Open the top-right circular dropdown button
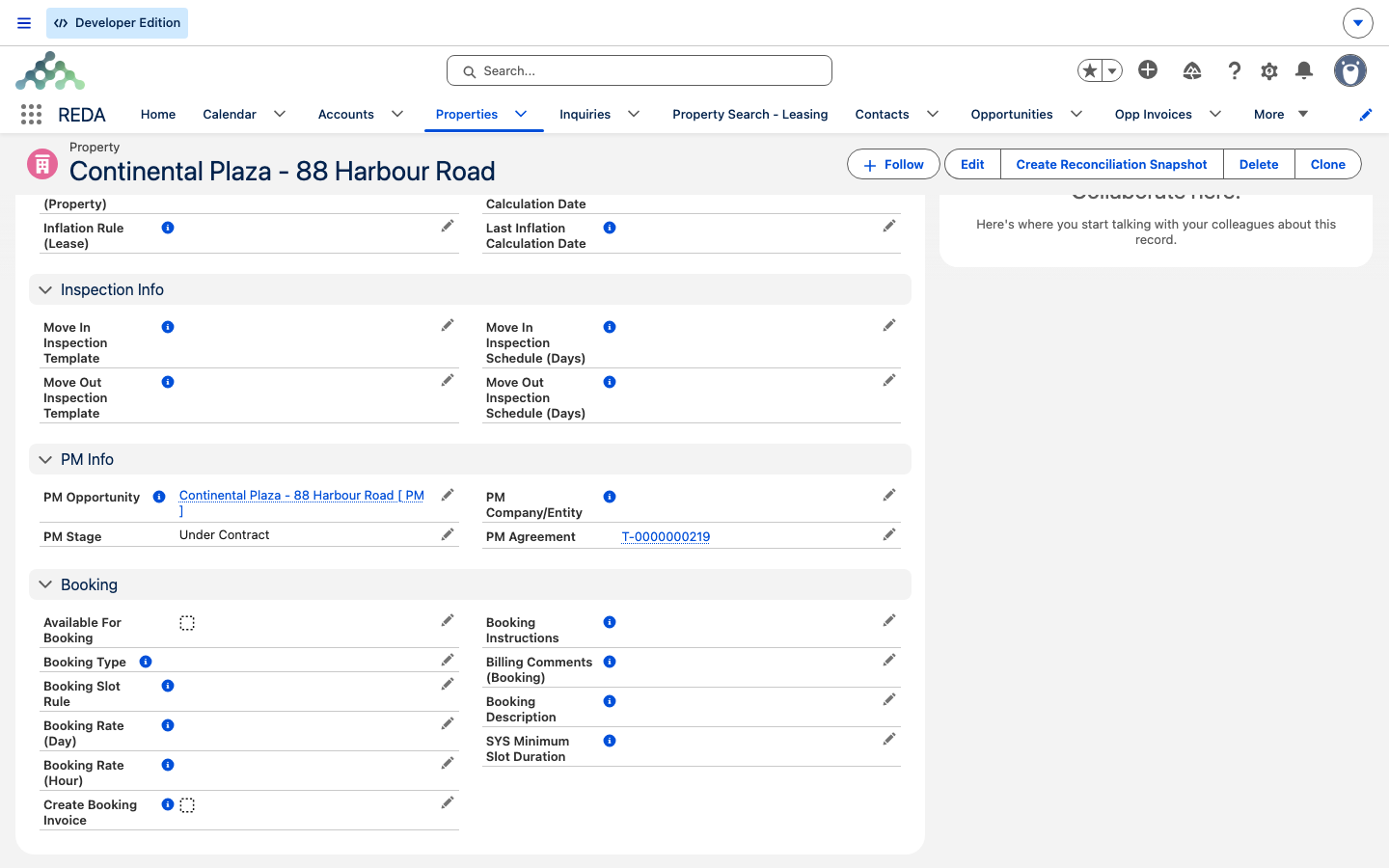 (1358, 23)
